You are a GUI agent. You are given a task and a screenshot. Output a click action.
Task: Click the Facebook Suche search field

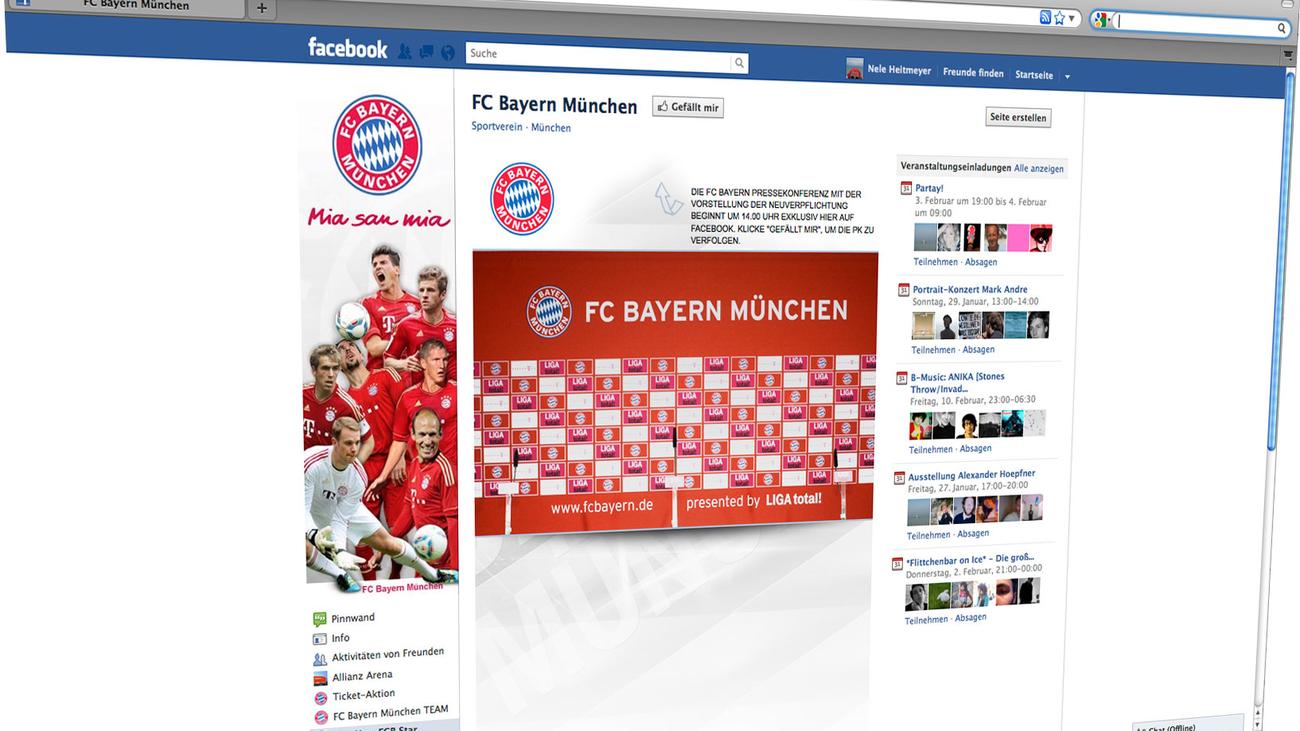click(x=598, y=59)
